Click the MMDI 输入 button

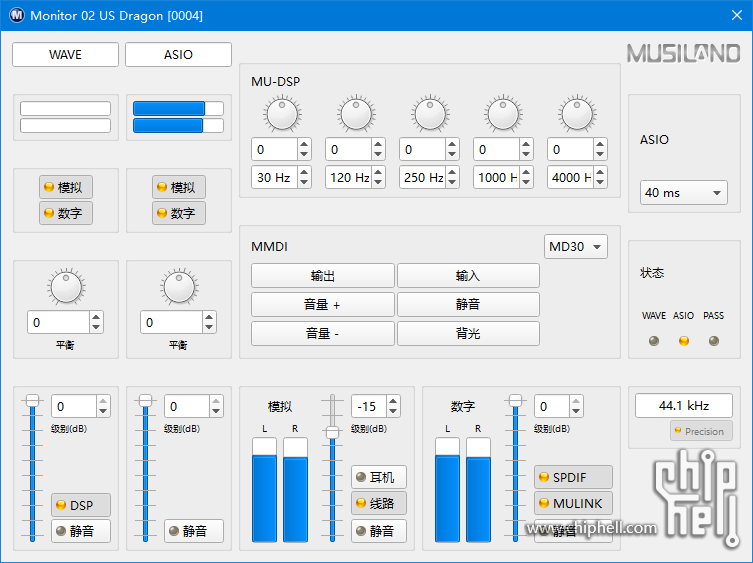(468, 275)
